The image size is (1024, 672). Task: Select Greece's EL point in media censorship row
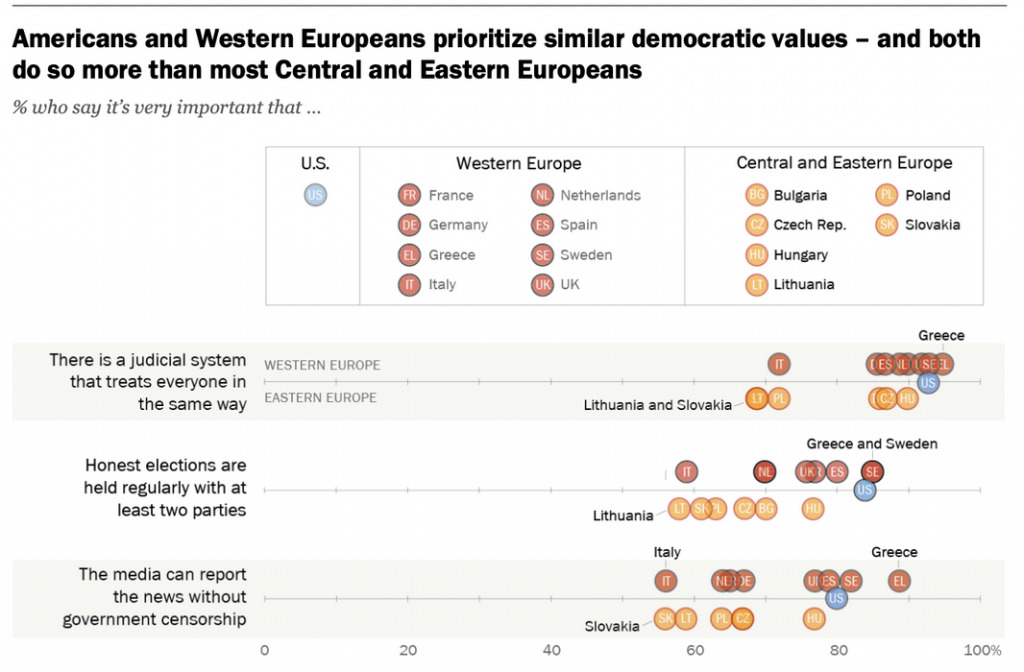coord(900,581)
